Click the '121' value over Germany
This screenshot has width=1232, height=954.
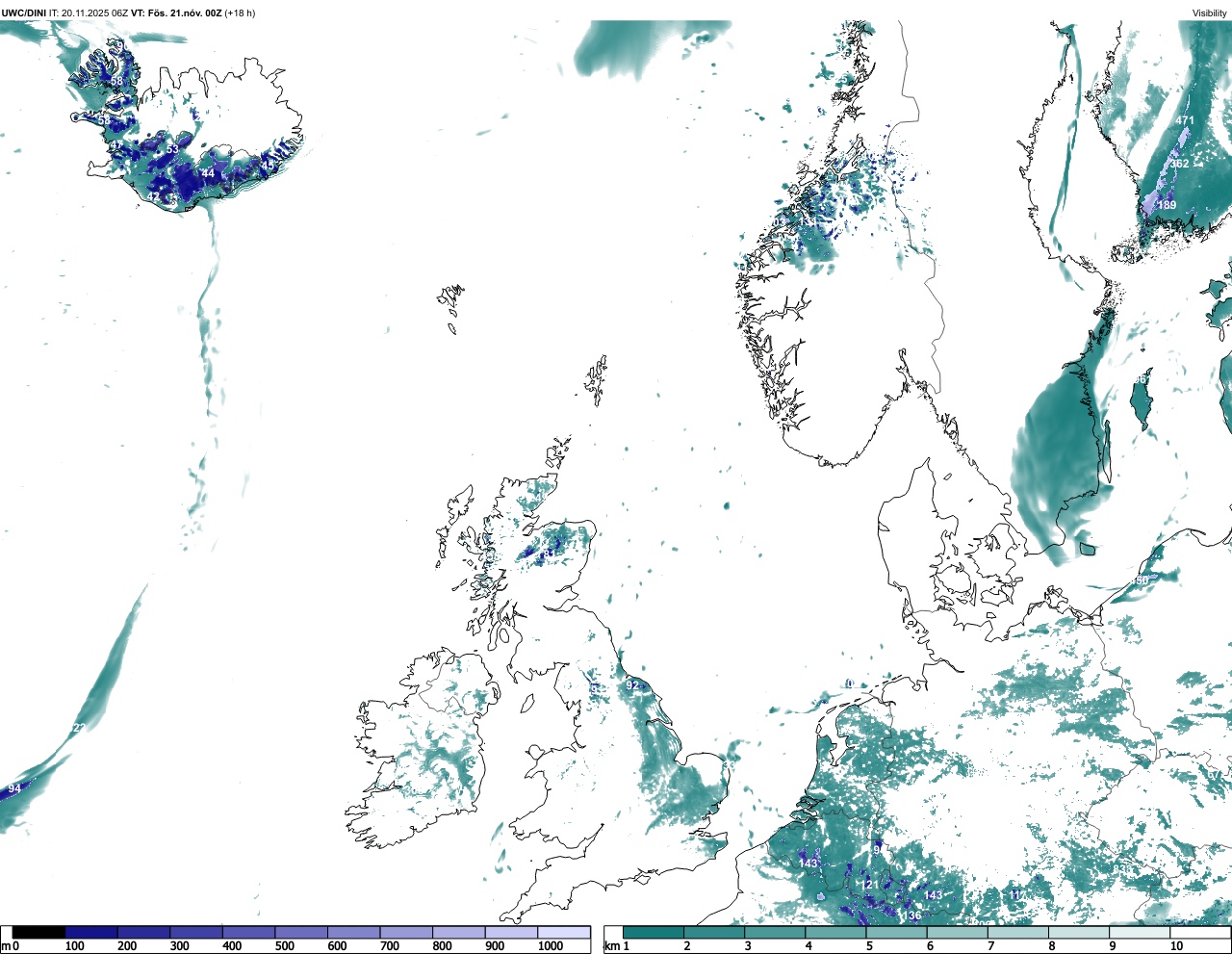[x=868, y=885]
